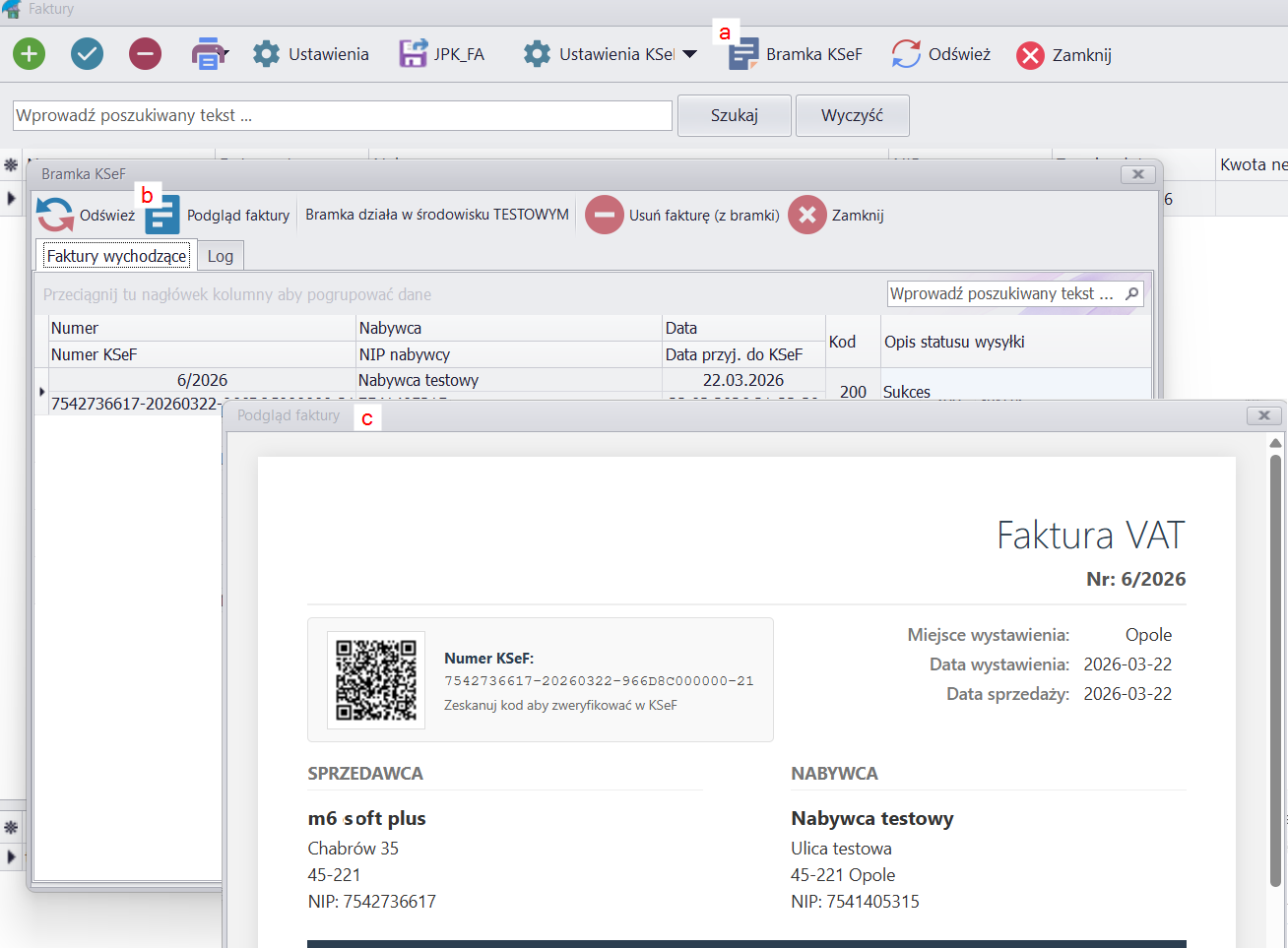Click the red minus delete icon

click(x=145, y=54)
